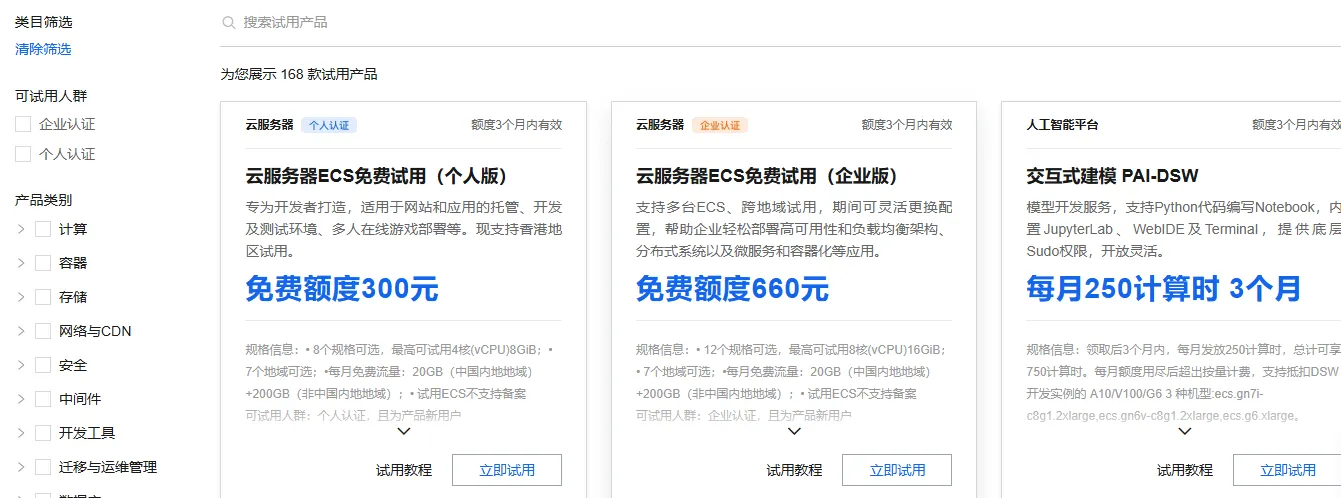Viewport: 1341px width, 498px height.
Task: Tick the 计算 category checkbox
Action: (x=43, y=229)
